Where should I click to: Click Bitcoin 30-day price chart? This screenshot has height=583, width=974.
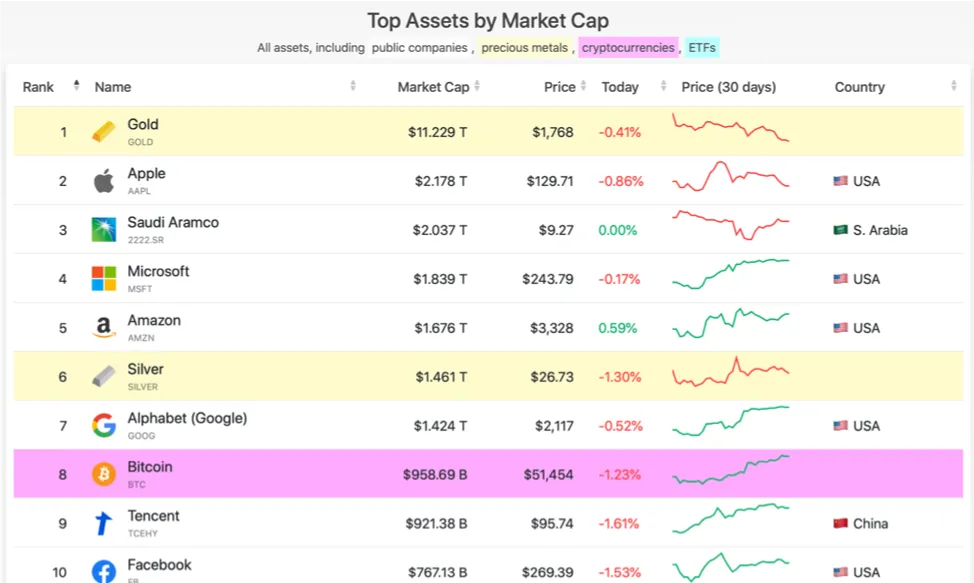click(x=730, y=469)
